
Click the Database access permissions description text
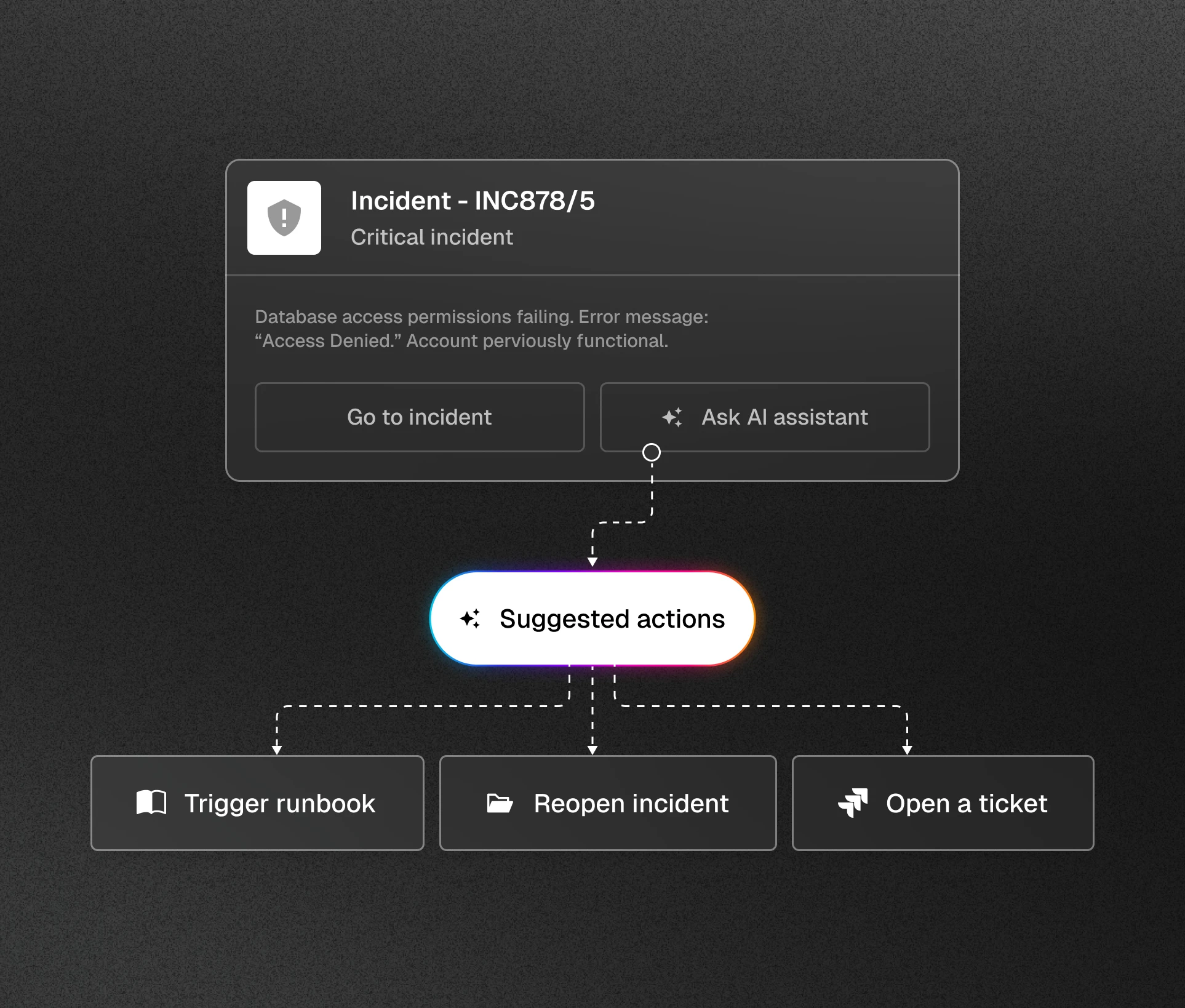482,329
